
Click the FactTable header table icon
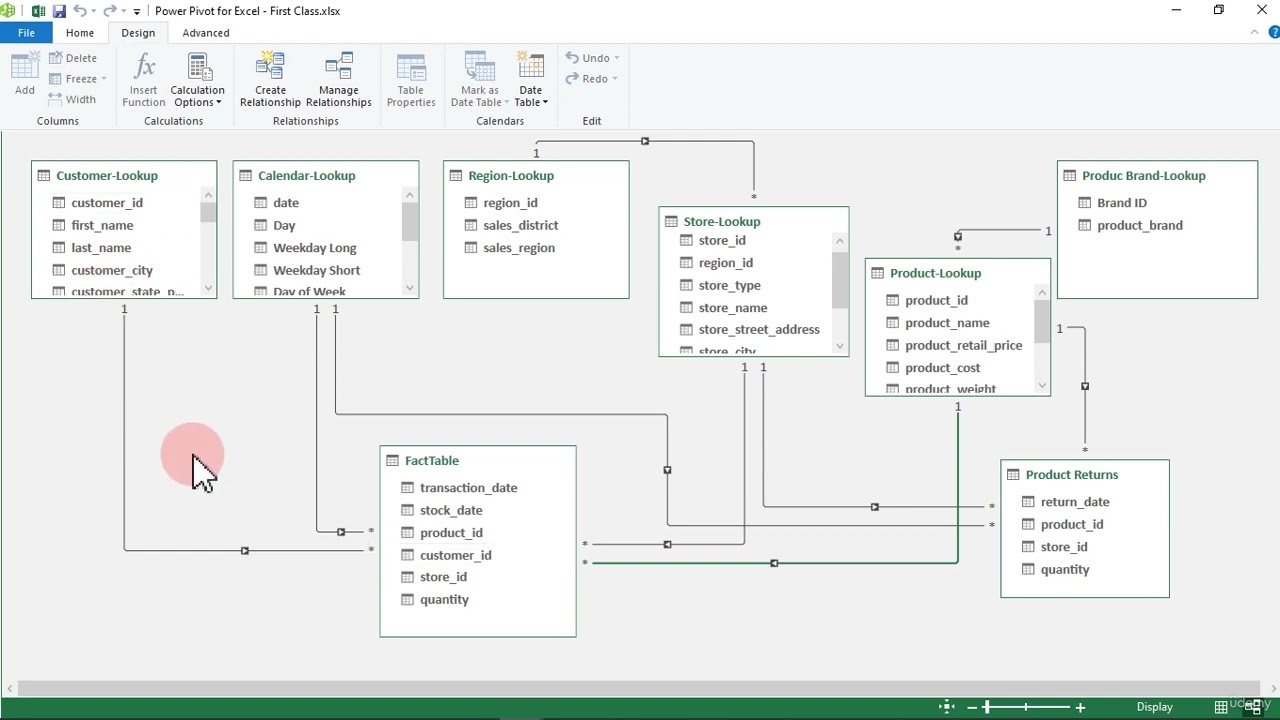coord(391,460)
